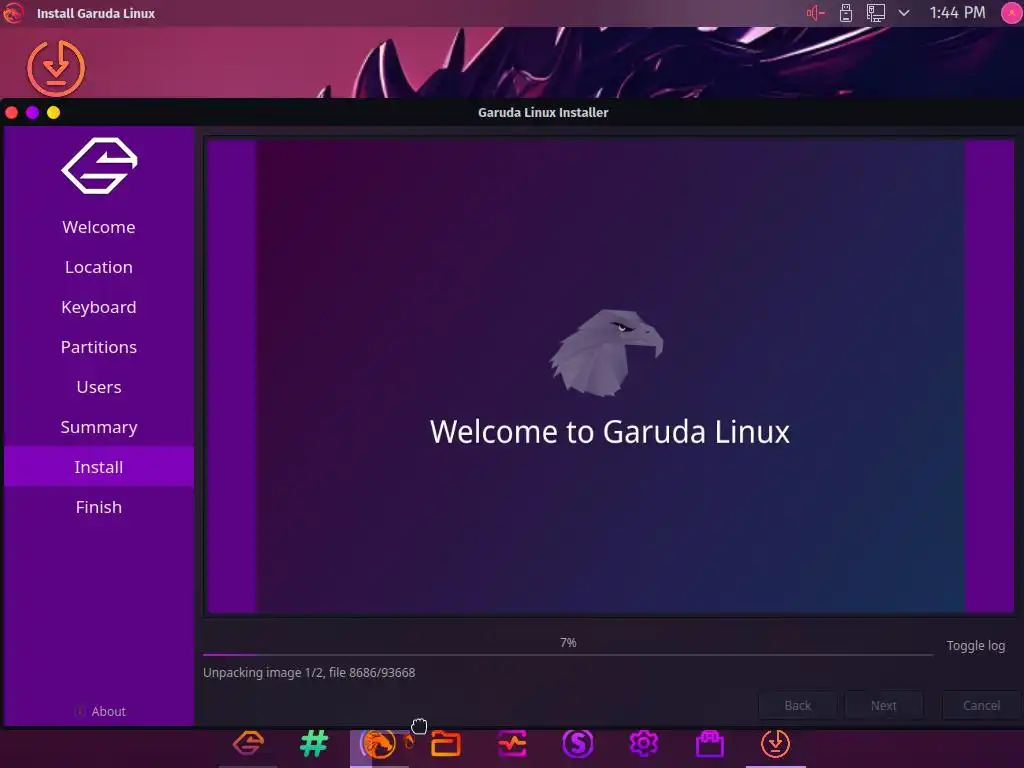Open the Garuda launcher icon in dock
Image resolution: width=1024 pixels, height=768 pixels.
tap(248, 743)
